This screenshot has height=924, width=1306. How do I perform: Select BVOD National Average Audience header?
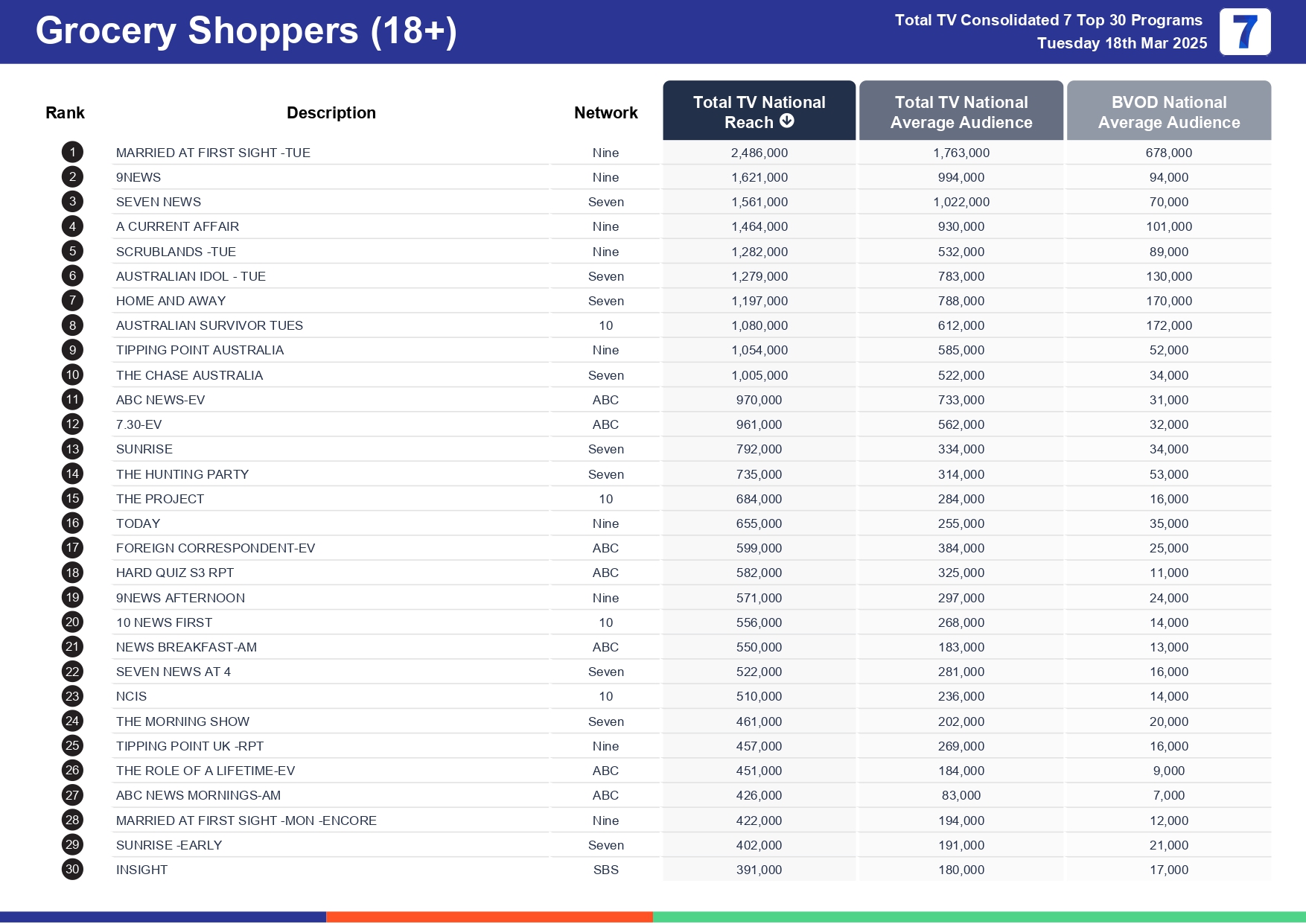(x=1168, y=112)
